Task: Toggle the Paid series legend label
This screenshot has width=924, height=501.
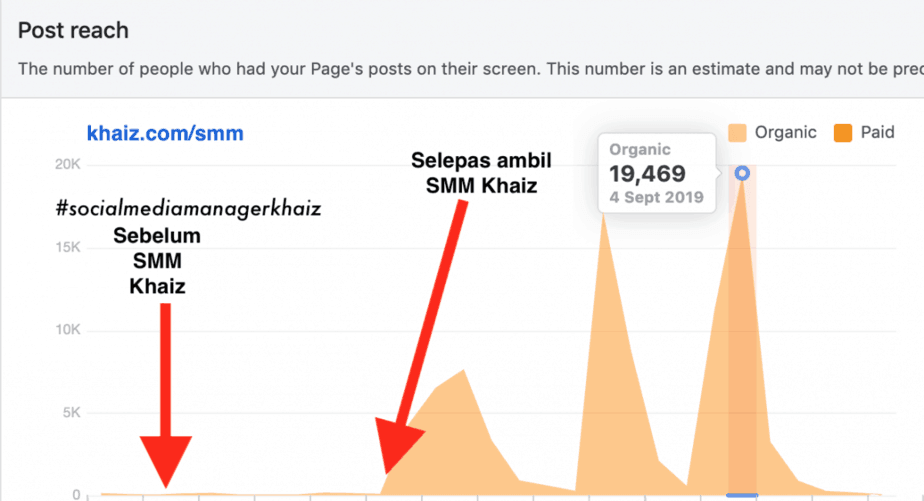Action: pos(878,132)
